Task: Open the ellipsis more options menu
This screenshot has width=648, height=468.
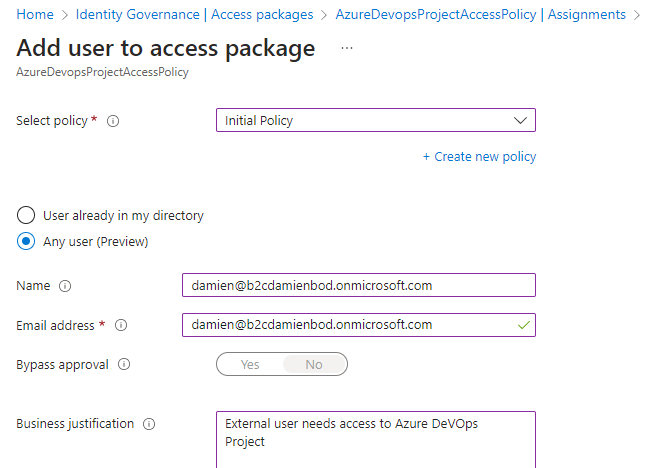Action: 347,48
